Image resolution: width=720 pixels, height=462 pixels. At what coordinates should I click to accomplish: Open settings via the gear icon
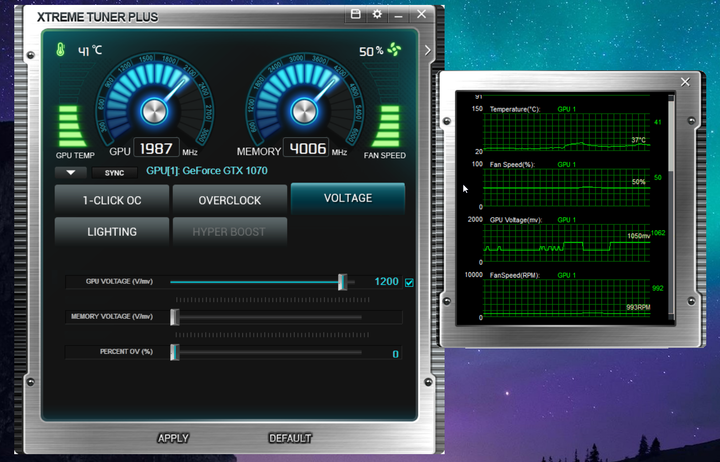pos(377,14)
